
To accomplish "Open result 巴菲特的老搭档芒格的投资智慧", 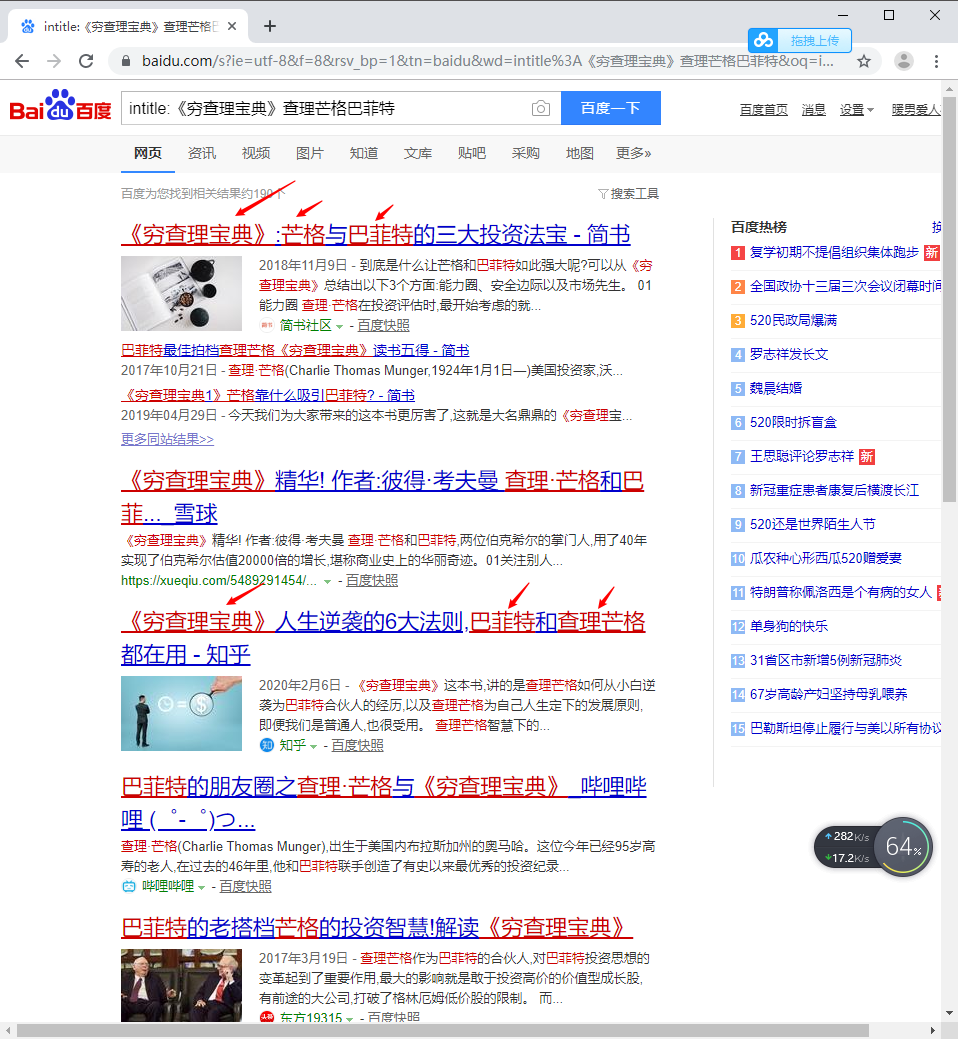I will [377, 927].
